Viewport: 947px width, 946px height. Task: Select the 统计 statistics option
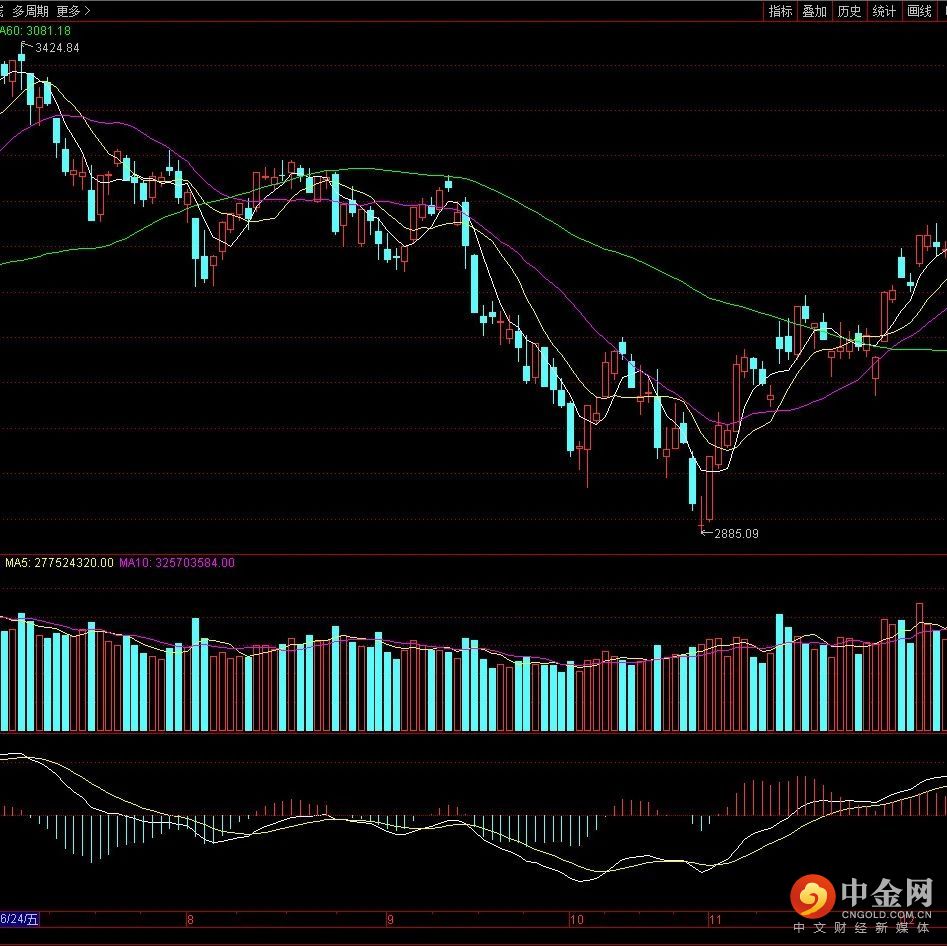[884, 11]
